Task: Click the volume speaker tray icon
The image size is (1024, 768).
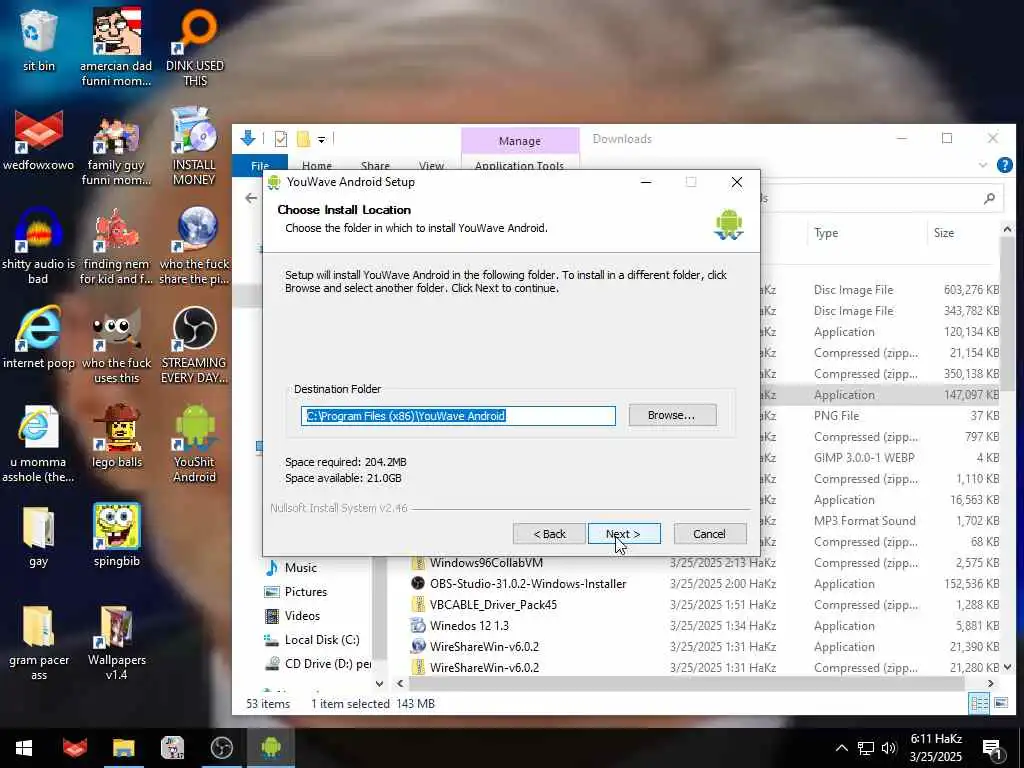Action: pos(889,748)
